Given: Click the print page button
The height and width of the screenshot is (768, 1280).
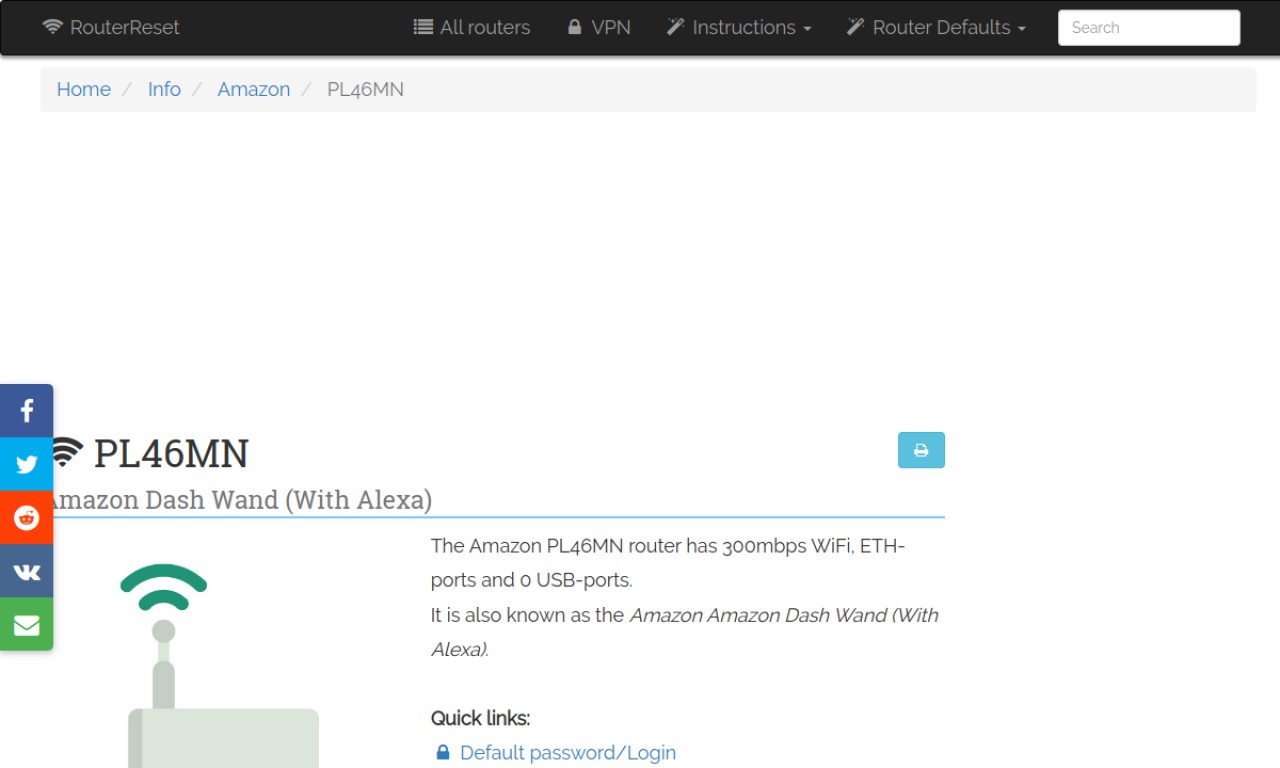Looking at the screenshot, I should [x=921, y=450].
